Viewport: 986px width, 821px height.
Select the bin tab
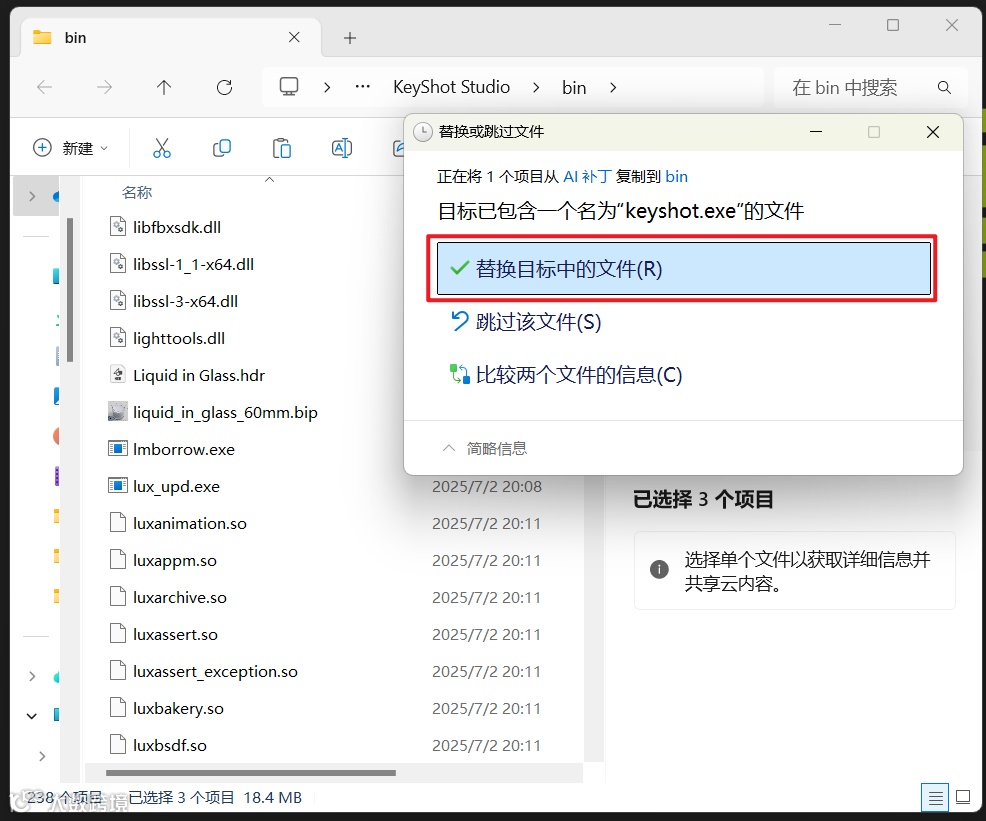point(171,38)
